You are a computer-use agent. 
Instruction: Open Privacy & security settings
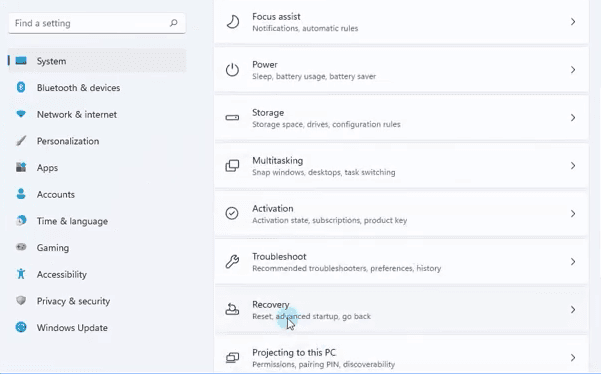coord(97,301)
